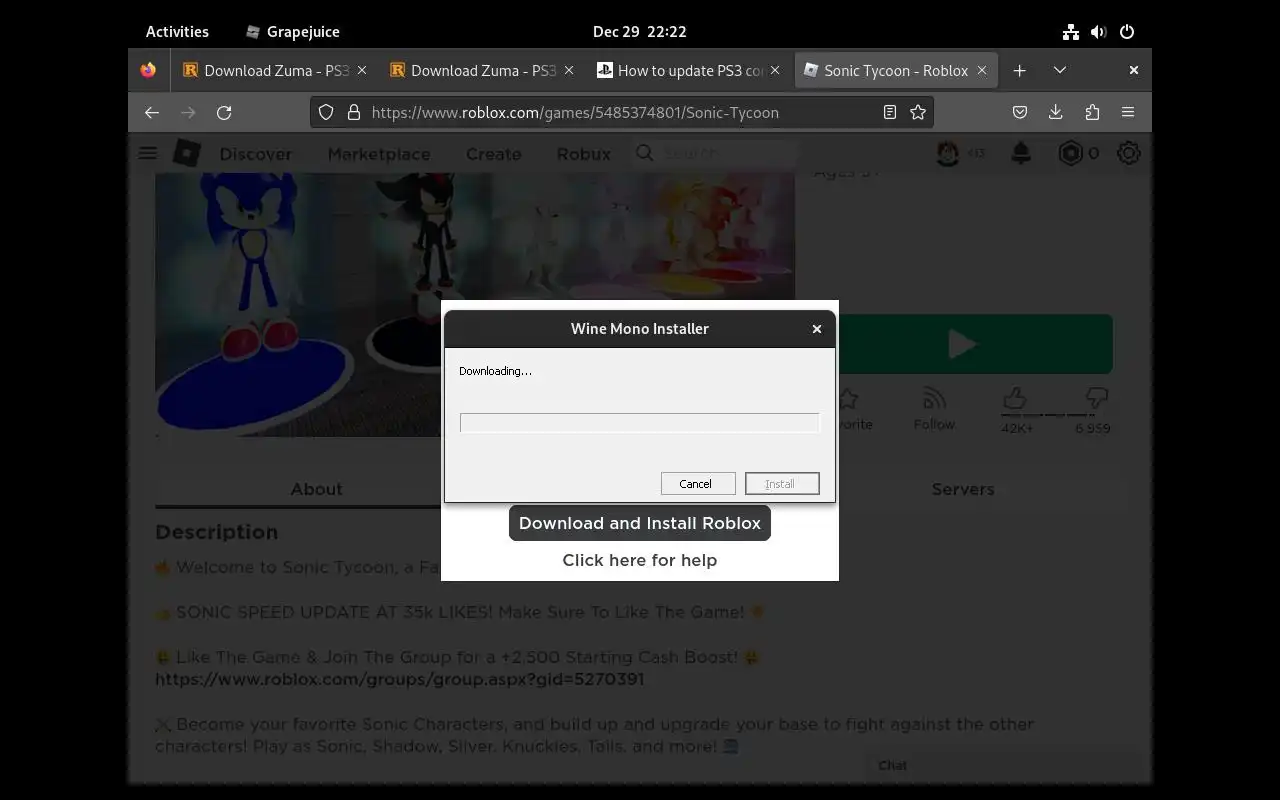The width and height of the screenshot is (1280, 800).
Task: Bookmark this page with the star icon
Action: [x=918, y=113]
